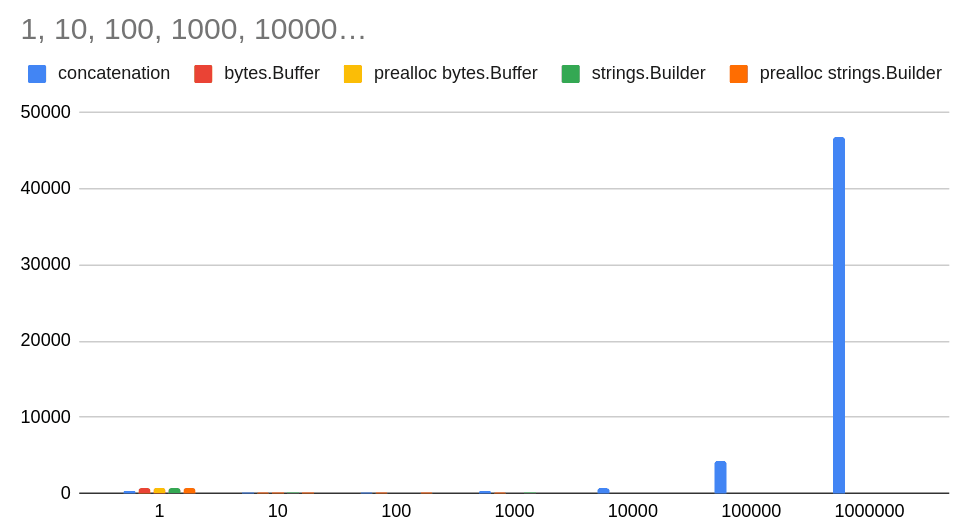Screen dimensions: 968x532
Task: Click the red bytes.Buffer bar at 1
Action: 144,491
